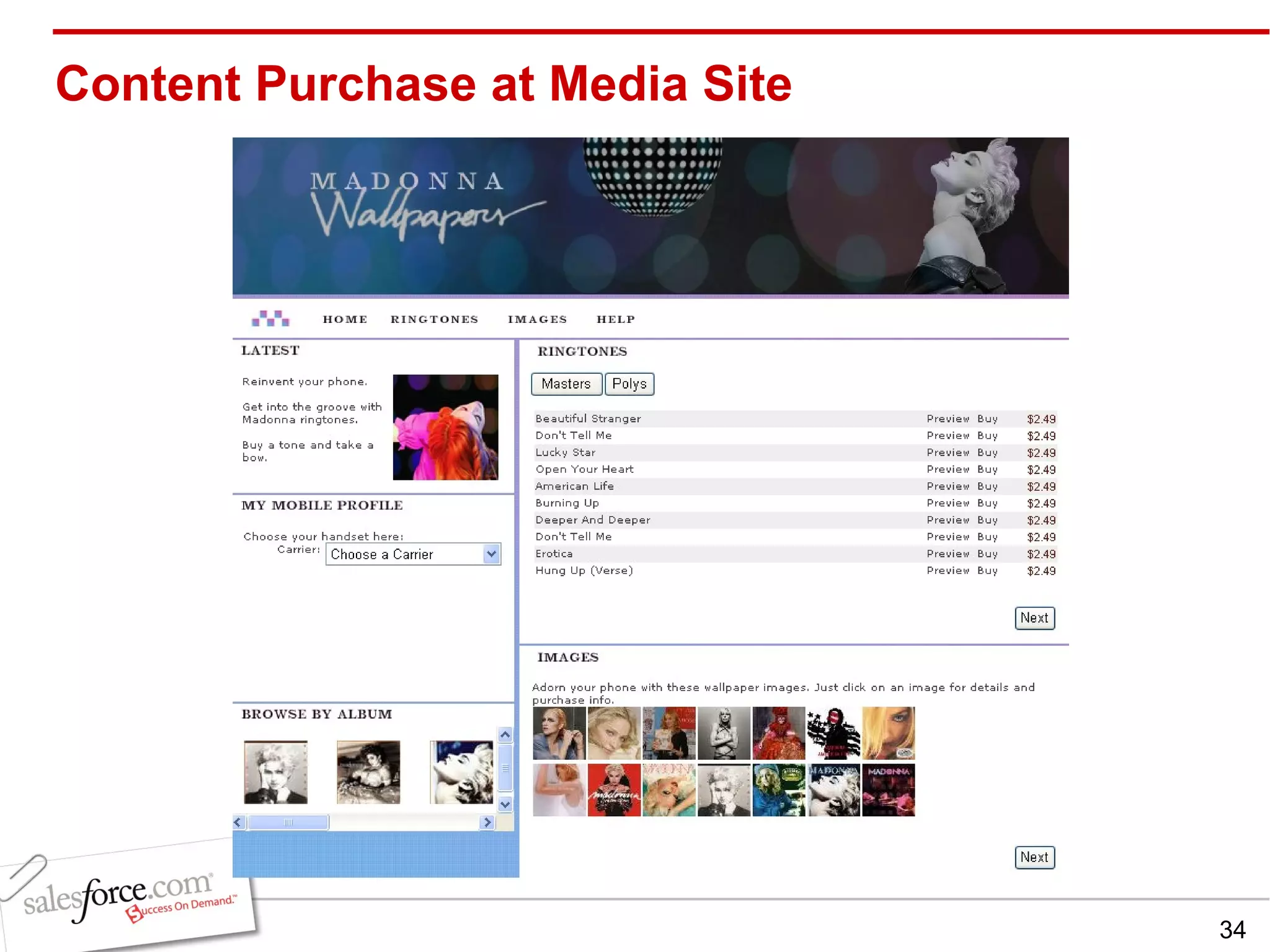The width and height of the screenshot is (1270, 952).
Task: Open the second album cover thumbnail
Action: (368, 772)
